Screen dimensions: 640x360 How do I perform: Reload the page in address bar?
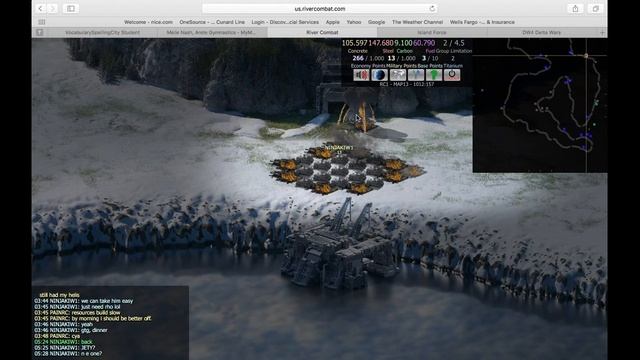(432, 8)
